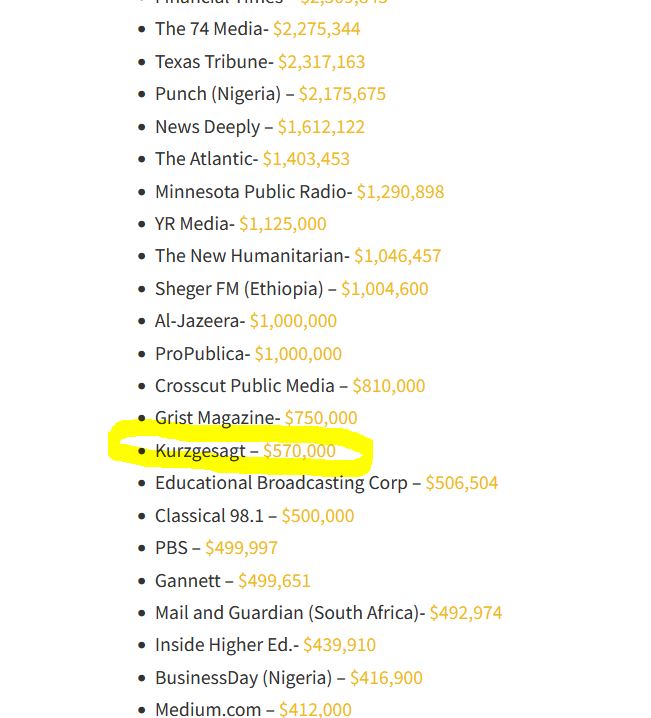Select The Atlantic $1,403,453 link
The image size is (651, 718).
coord(306,159)
